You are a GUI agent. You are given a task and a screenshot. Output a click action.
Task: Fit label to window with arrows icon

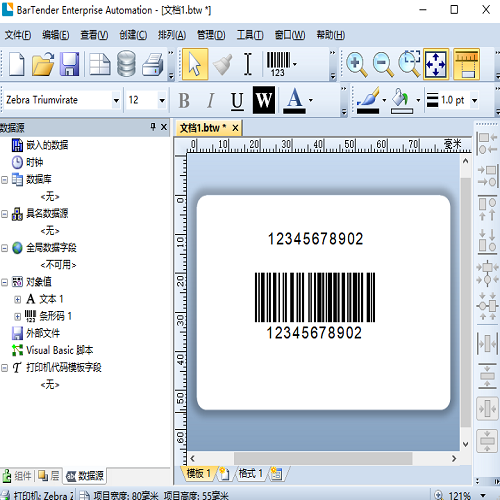[x=436, y=64]
